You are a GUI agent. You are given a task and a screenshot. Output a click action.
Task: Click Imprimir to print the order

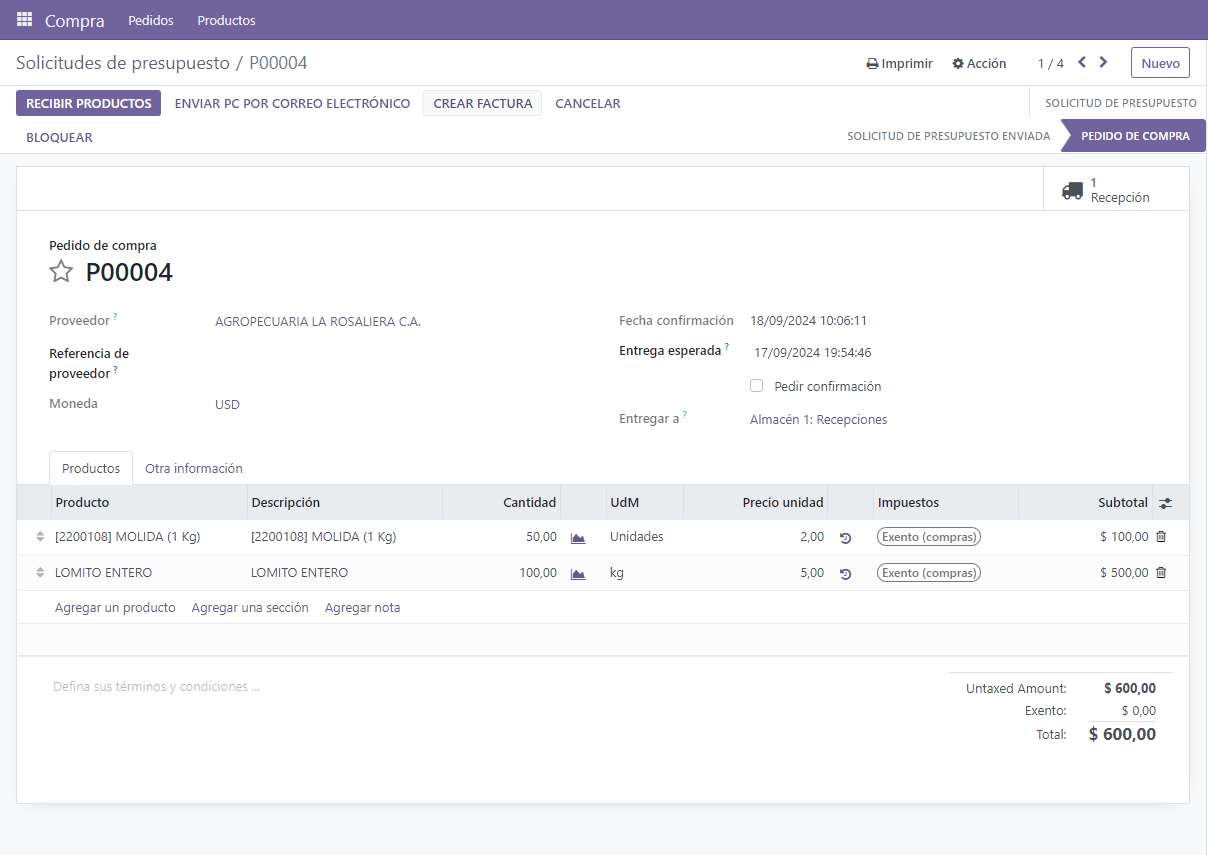point(899,63)
